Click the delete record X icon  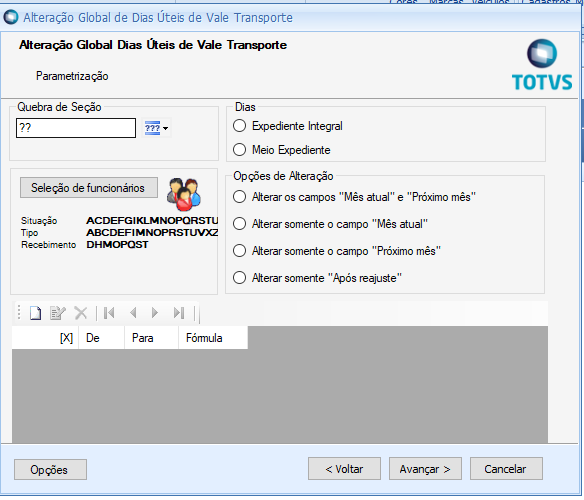[x=80, y=313]
